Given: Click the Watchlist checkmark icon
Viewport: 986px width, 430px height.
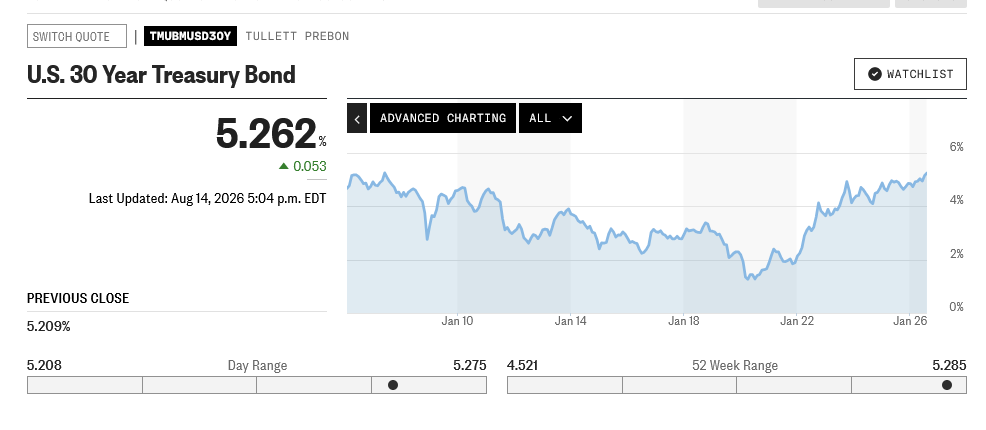Looking at the screenshot, I should pos(874,74).
